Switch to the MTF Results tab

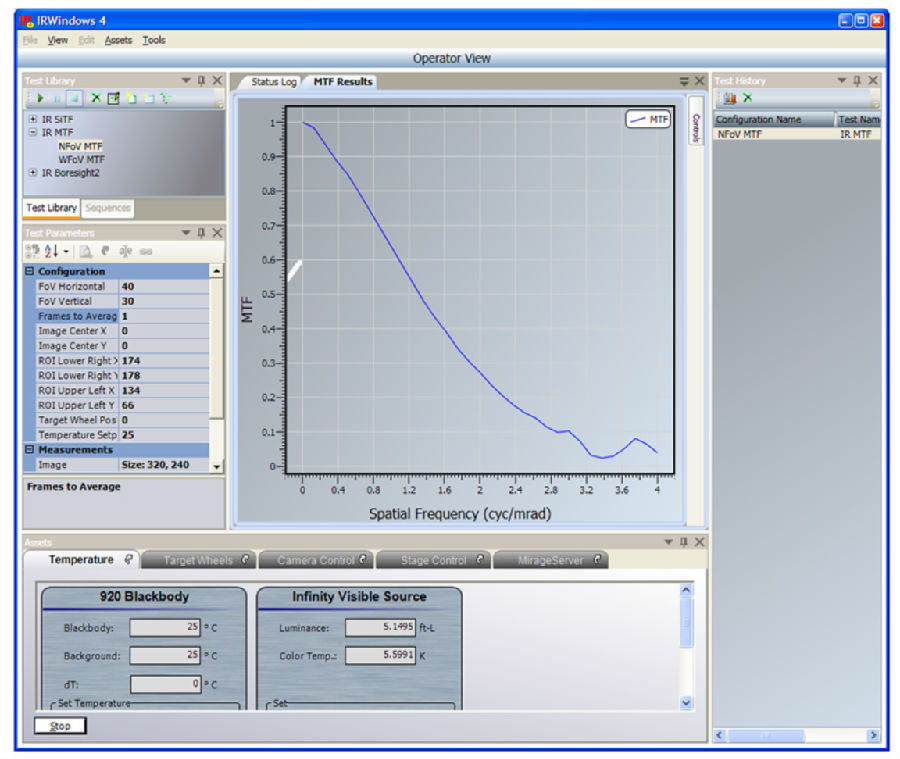(343, 82)
